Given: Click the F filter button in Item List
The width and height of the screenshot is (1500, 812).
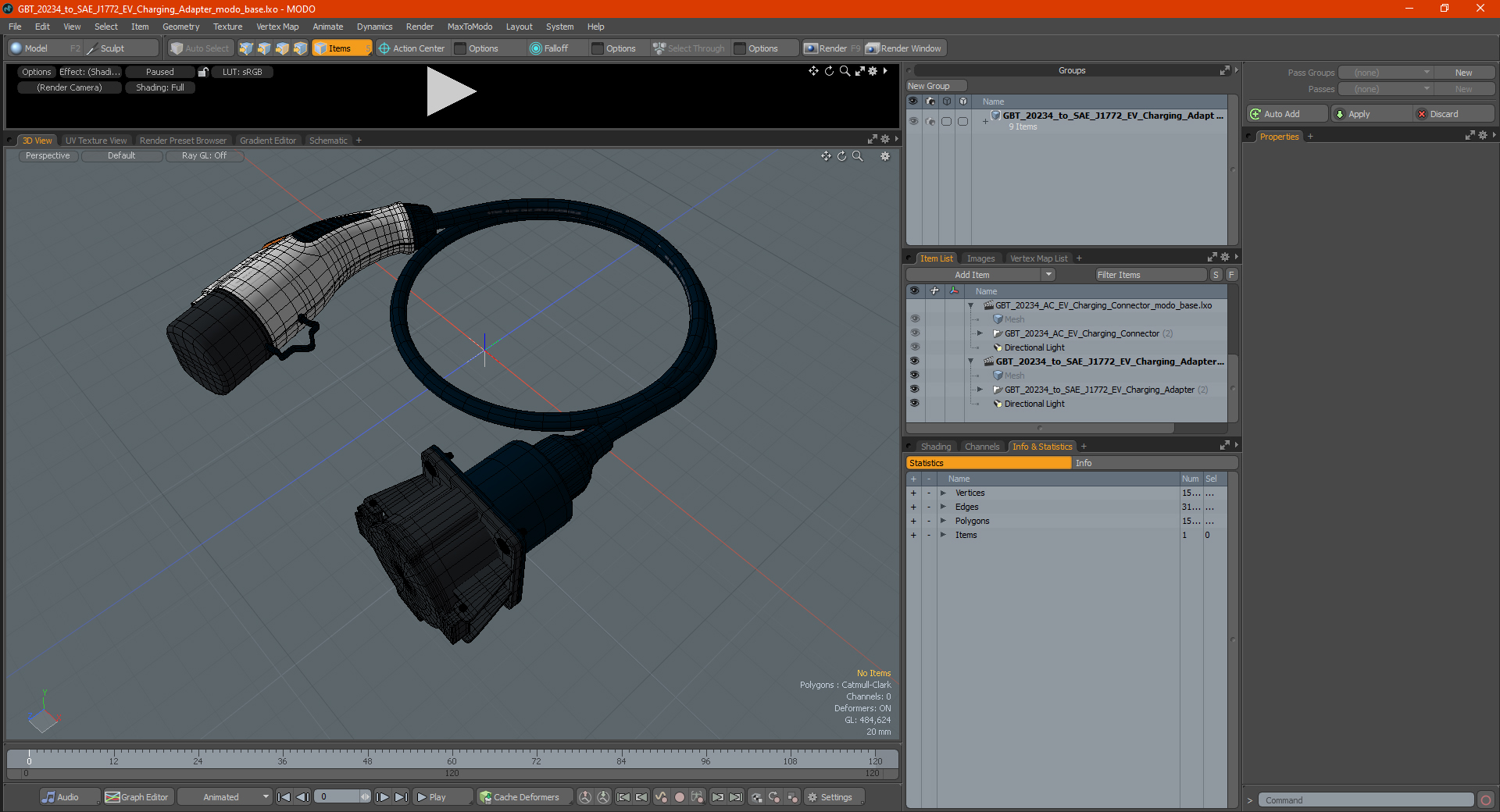Looking at the screenshot, I should [1231, 275].
